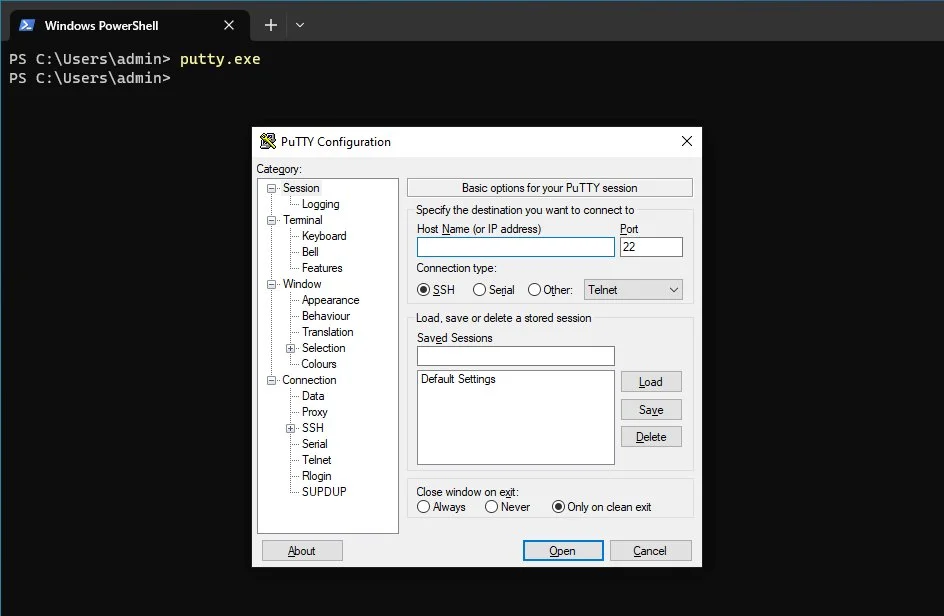Open the Proxy settings category
944x616 pixels.
coord(314,411)
